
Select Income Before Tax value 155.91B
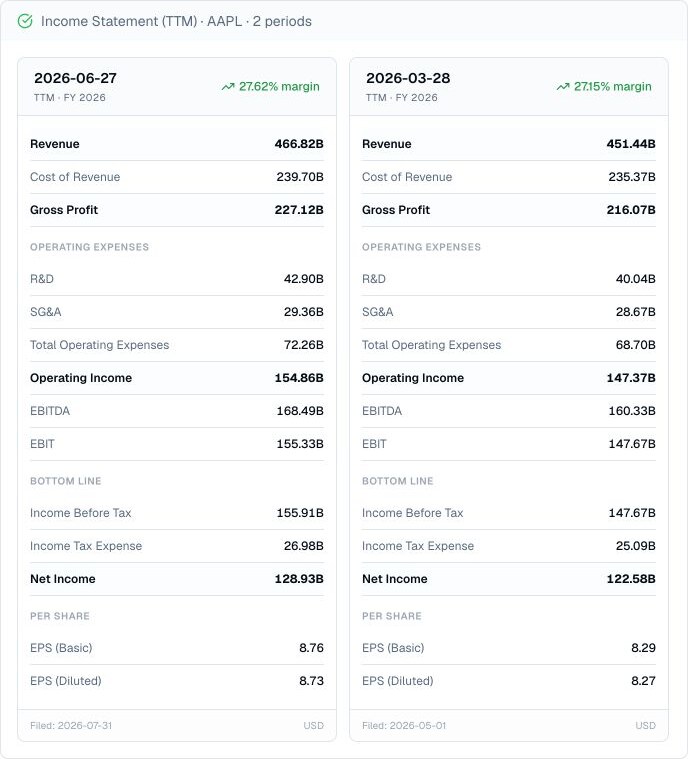[x=300, y=513]
